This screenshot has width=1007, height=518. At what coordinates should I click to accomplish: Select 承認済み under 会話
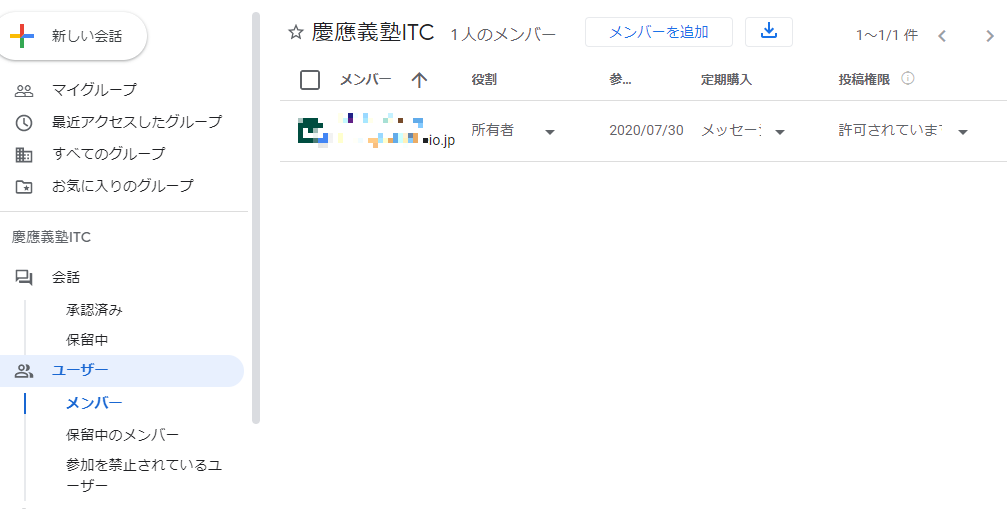tap(94, 310)
